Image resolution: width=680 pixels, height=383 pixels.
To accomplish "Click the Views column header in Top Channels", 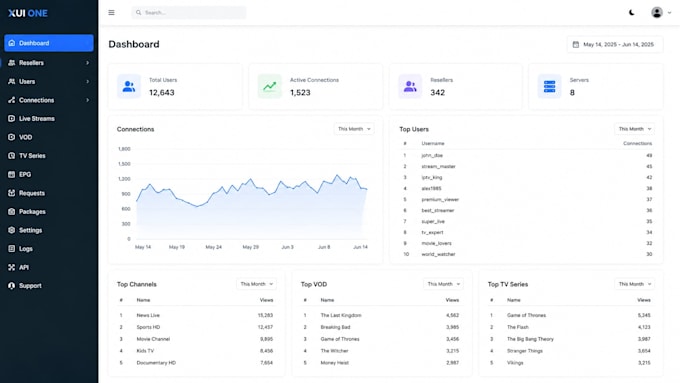I will (x=266, y=300).
